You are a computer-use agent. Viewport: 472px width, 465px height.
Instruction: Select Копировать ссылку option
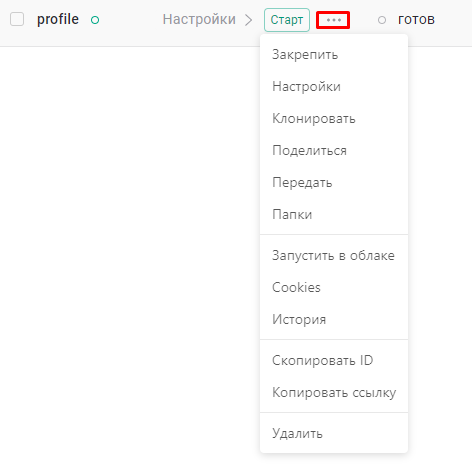334,393
